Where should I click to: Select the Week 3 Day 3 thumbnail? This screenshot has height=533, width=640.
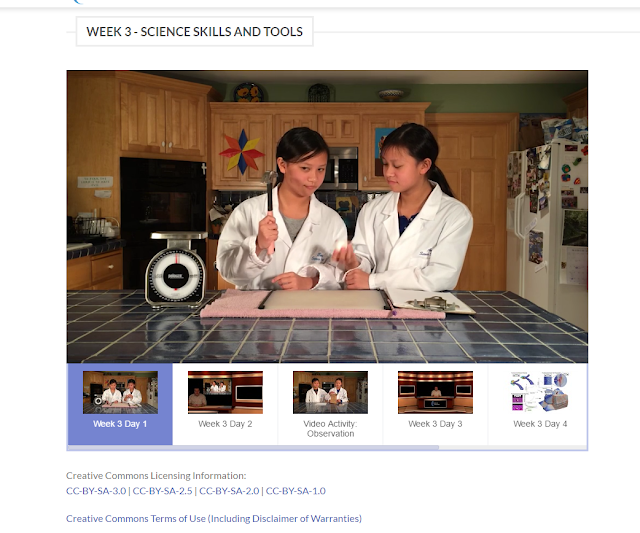pyautogui.click(x=436, y=392)
